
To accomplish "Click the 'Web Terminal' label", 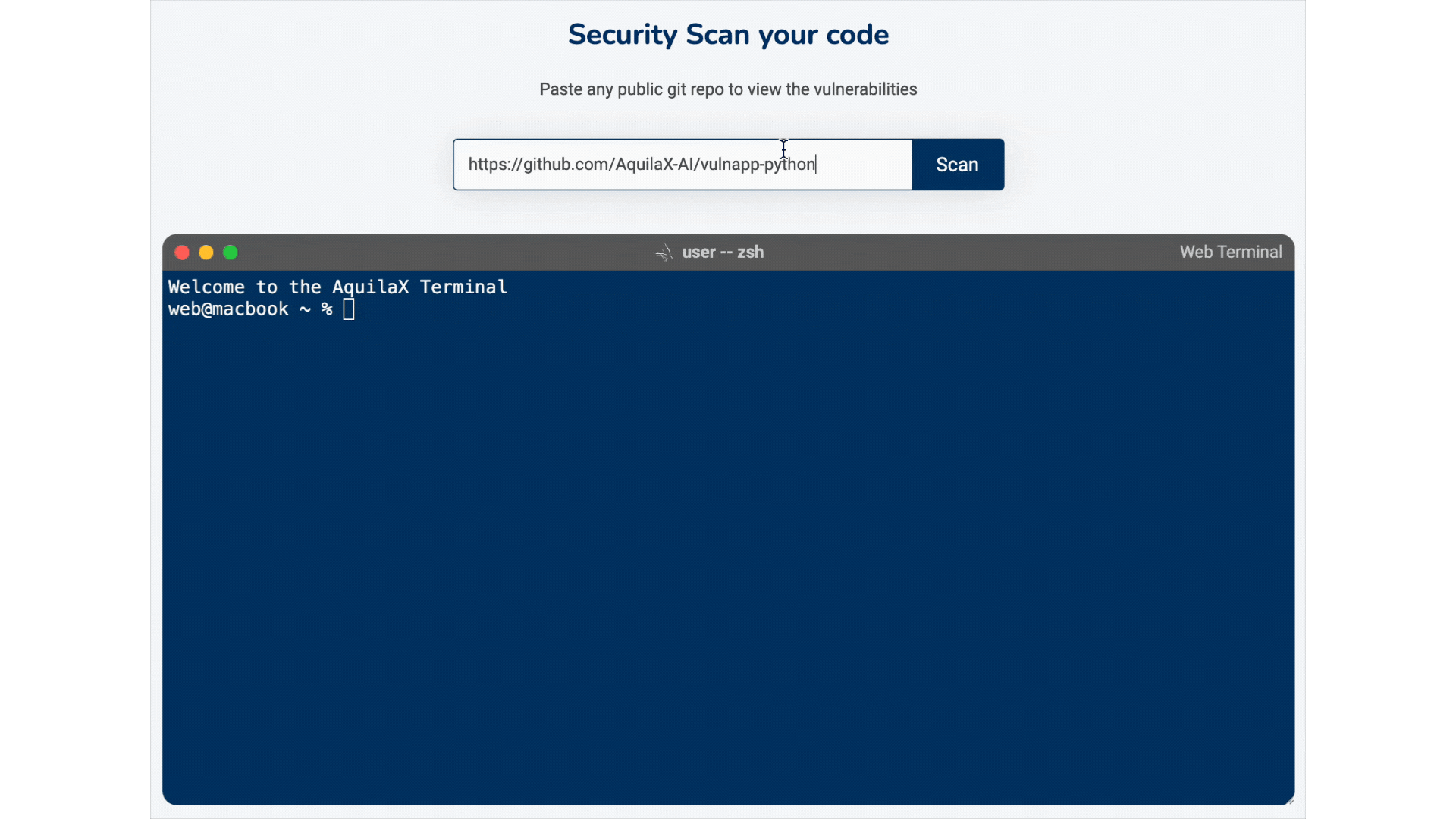I will pos(1230,253).
